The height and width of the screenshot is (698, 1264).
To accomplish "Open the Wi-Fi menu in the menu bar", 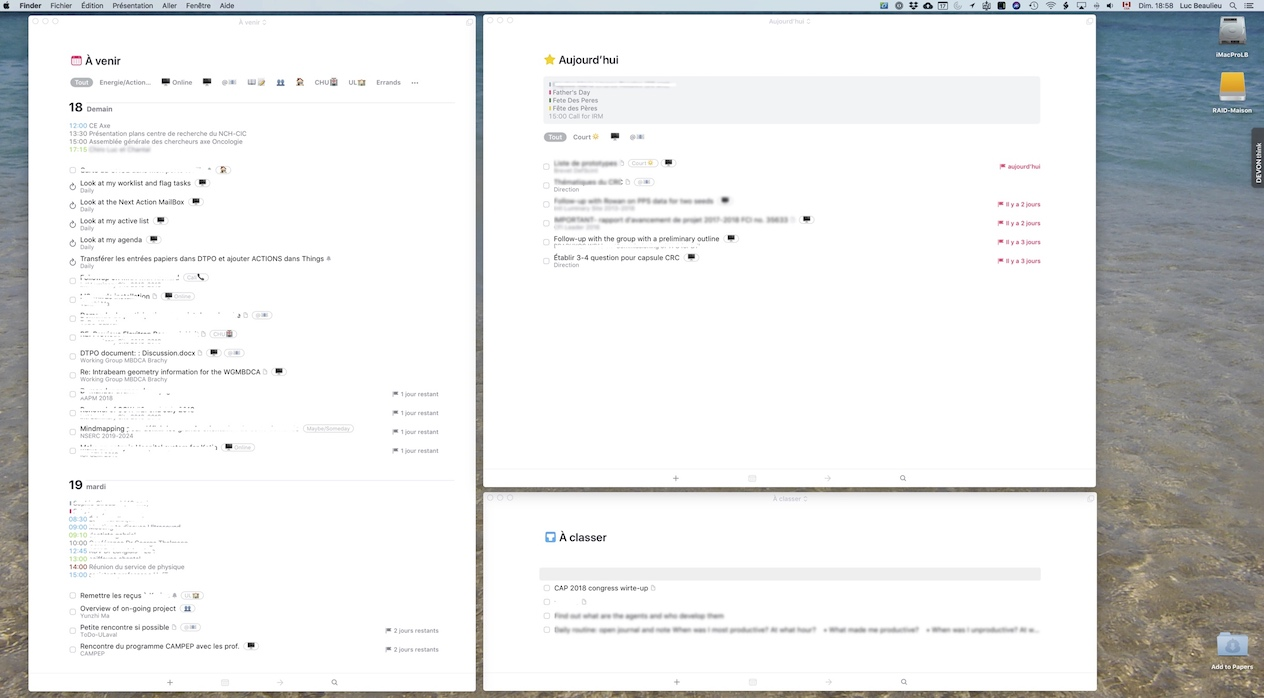I will coord(1051,5).
